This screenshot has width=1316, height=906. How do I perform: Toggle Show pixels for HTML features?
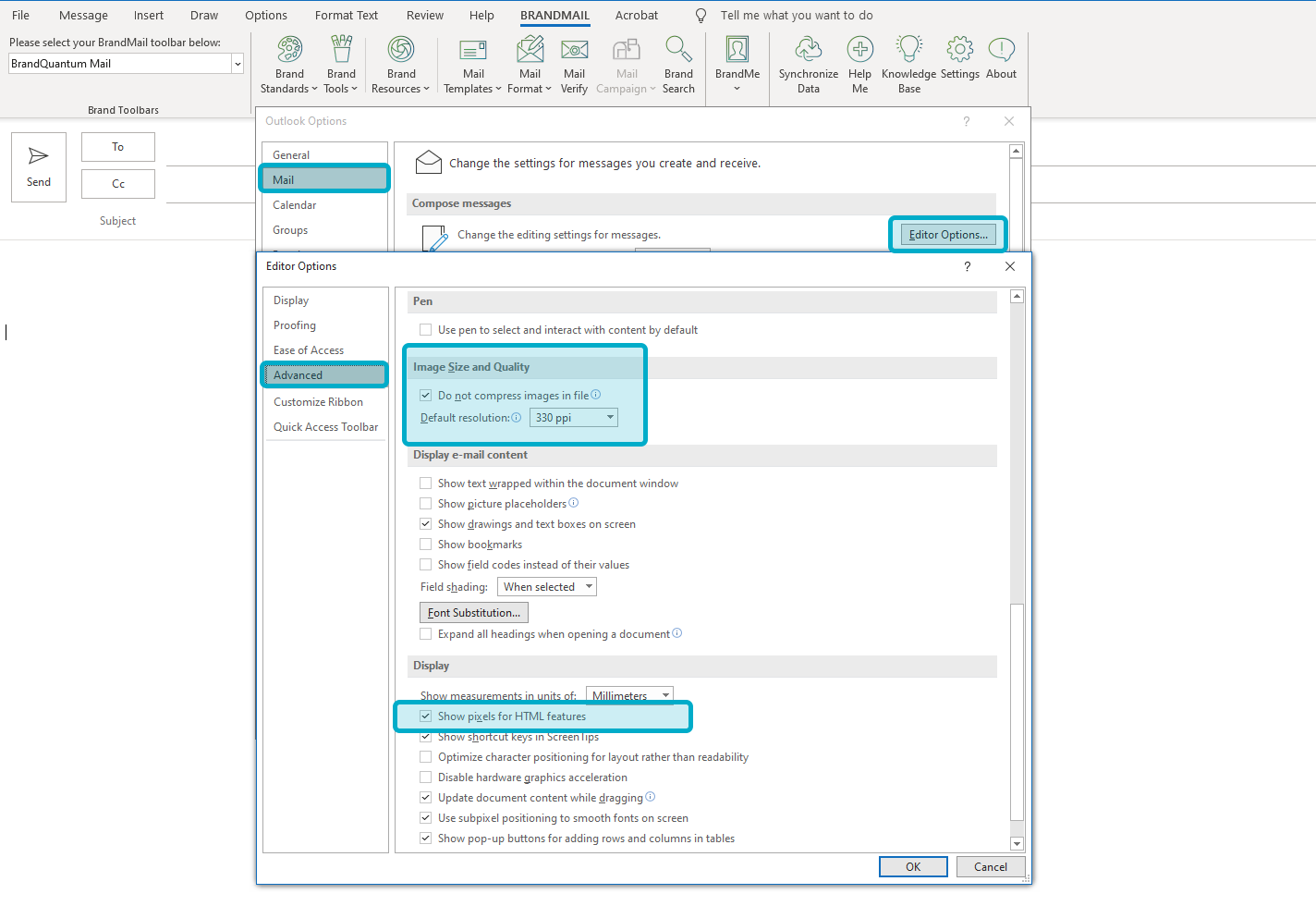pyautogui.click(x=426, y=716)
